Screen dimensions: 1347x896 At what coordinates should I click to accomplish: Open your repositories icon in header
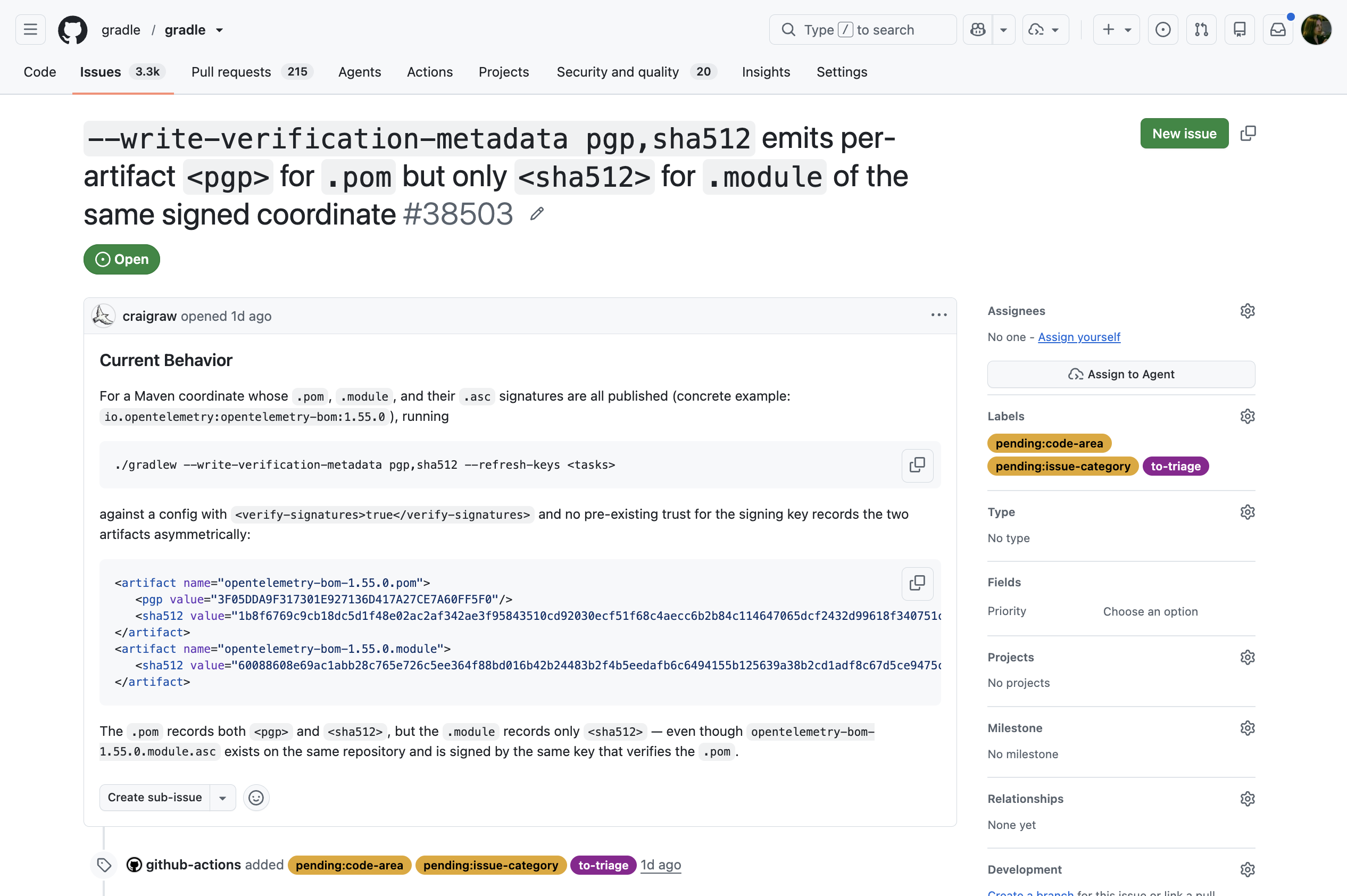click(x=1239, y=30)
